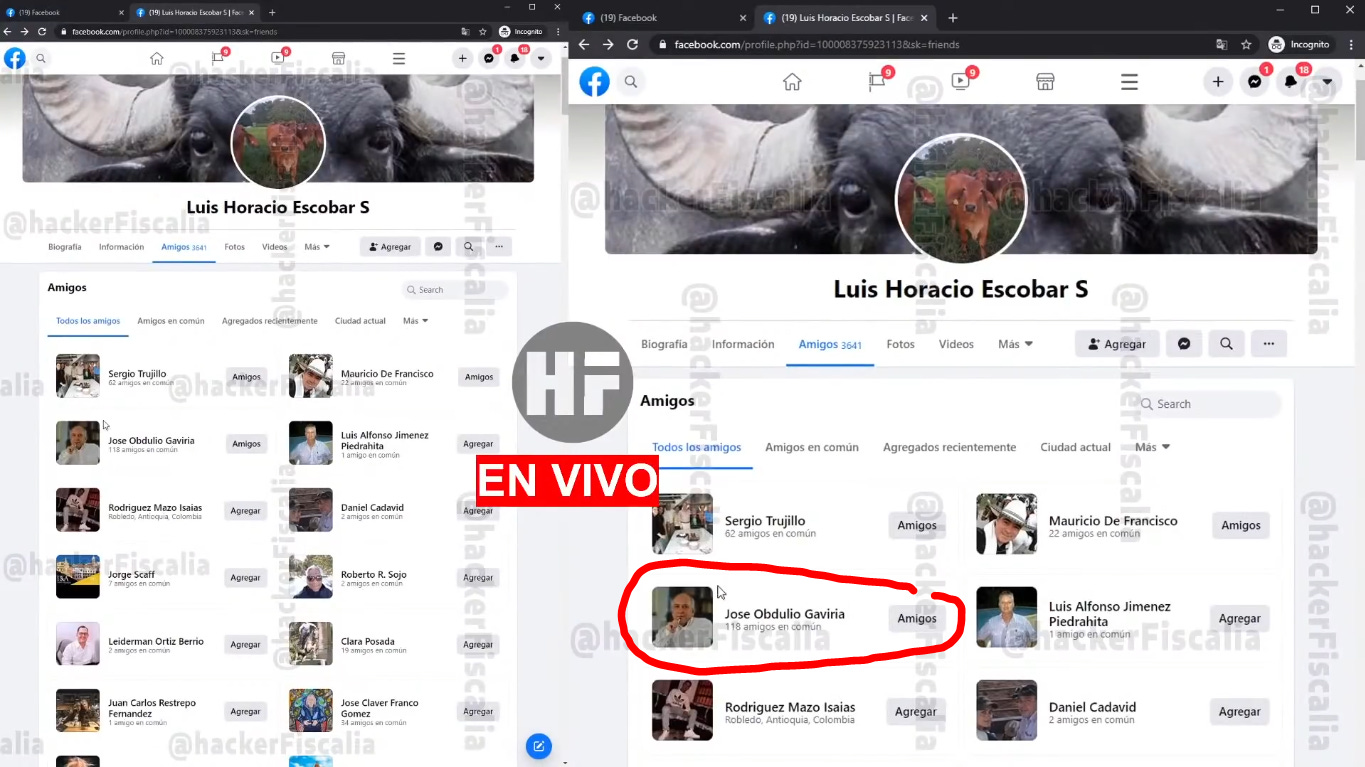Viewport: 1365px width, 767px height.
Task: Click Sergio Trujillo photo thumbnail in right window
Action: pyautogui.click(x=682, y=524)
